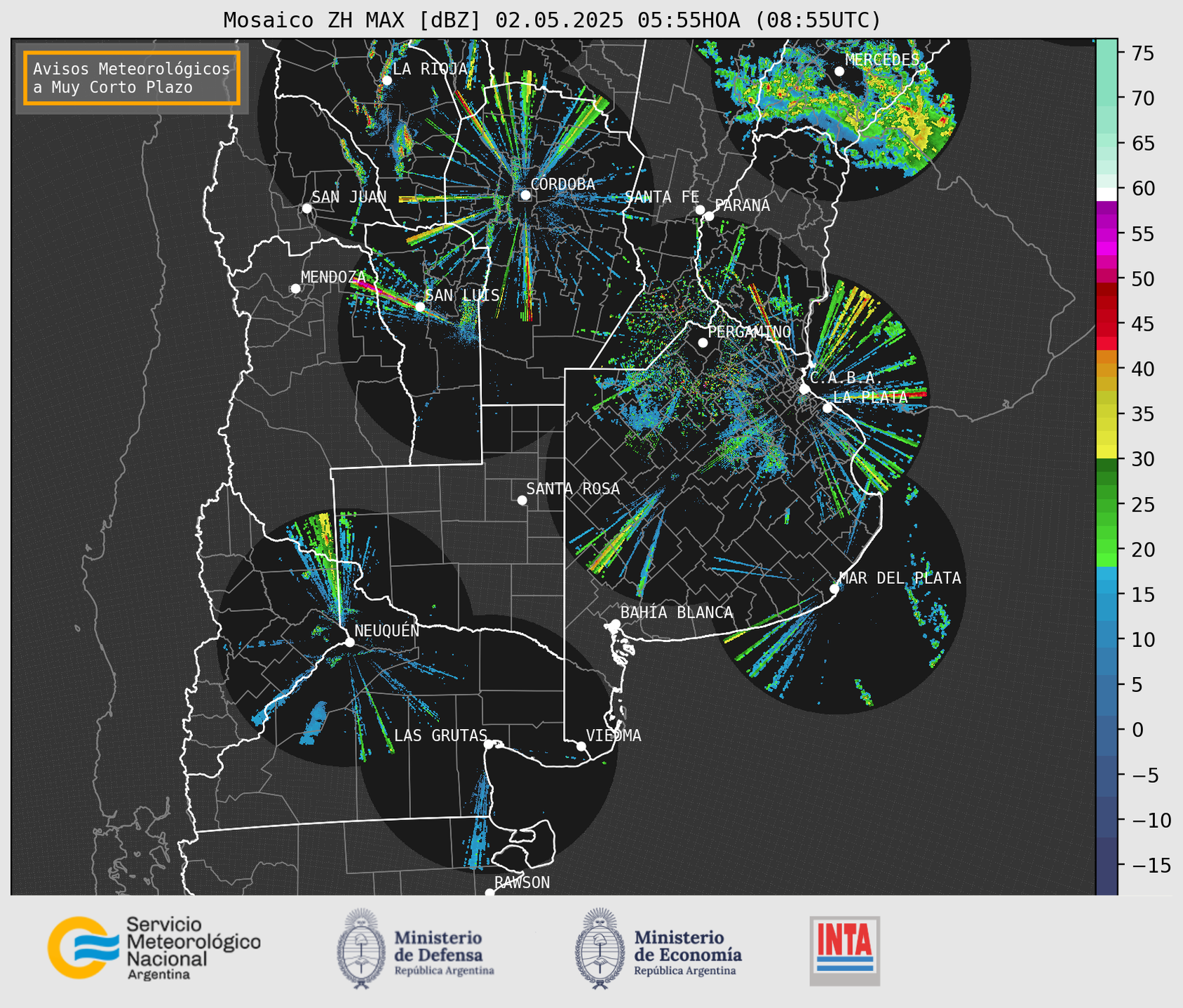Click the Mercedes city marker dot
The image size is (1183, 1008).
click(839, 71)
